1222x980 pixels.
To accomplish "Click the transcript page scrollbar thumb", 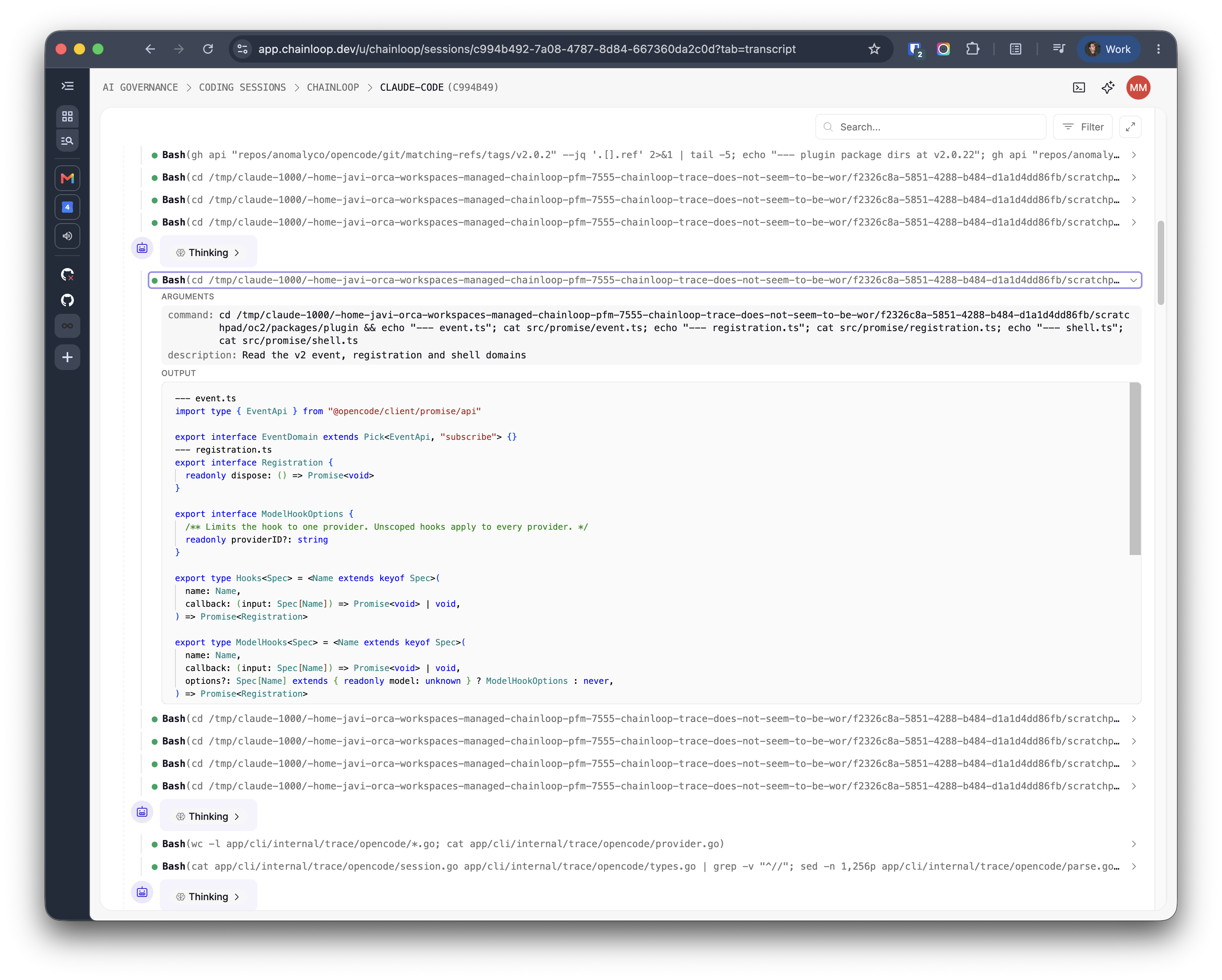I will [1160, 263].
